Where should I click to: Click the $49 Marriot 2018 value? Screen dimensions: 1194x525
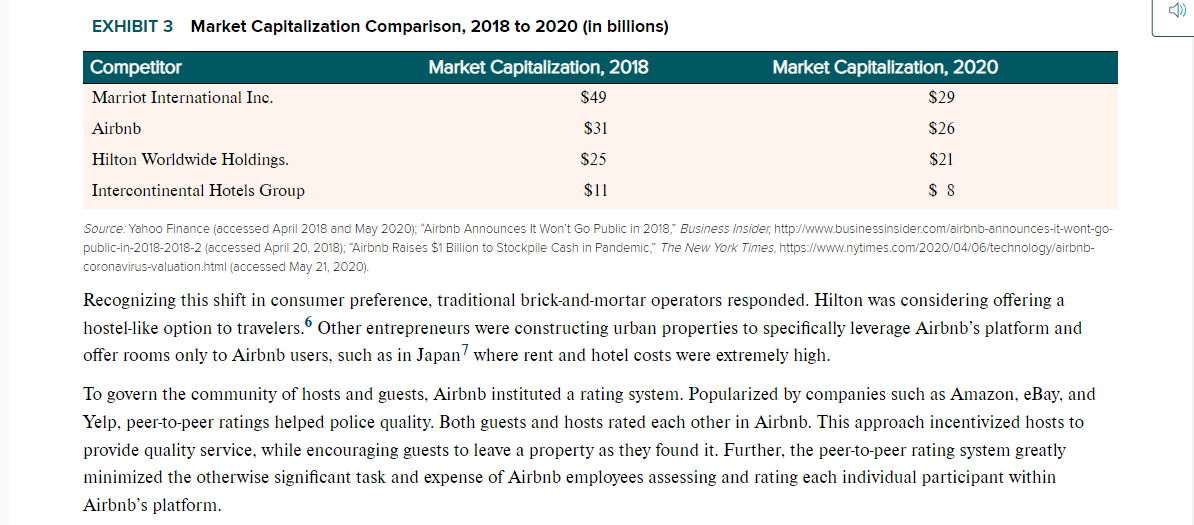pyautogui.click(x=593, y=98)
